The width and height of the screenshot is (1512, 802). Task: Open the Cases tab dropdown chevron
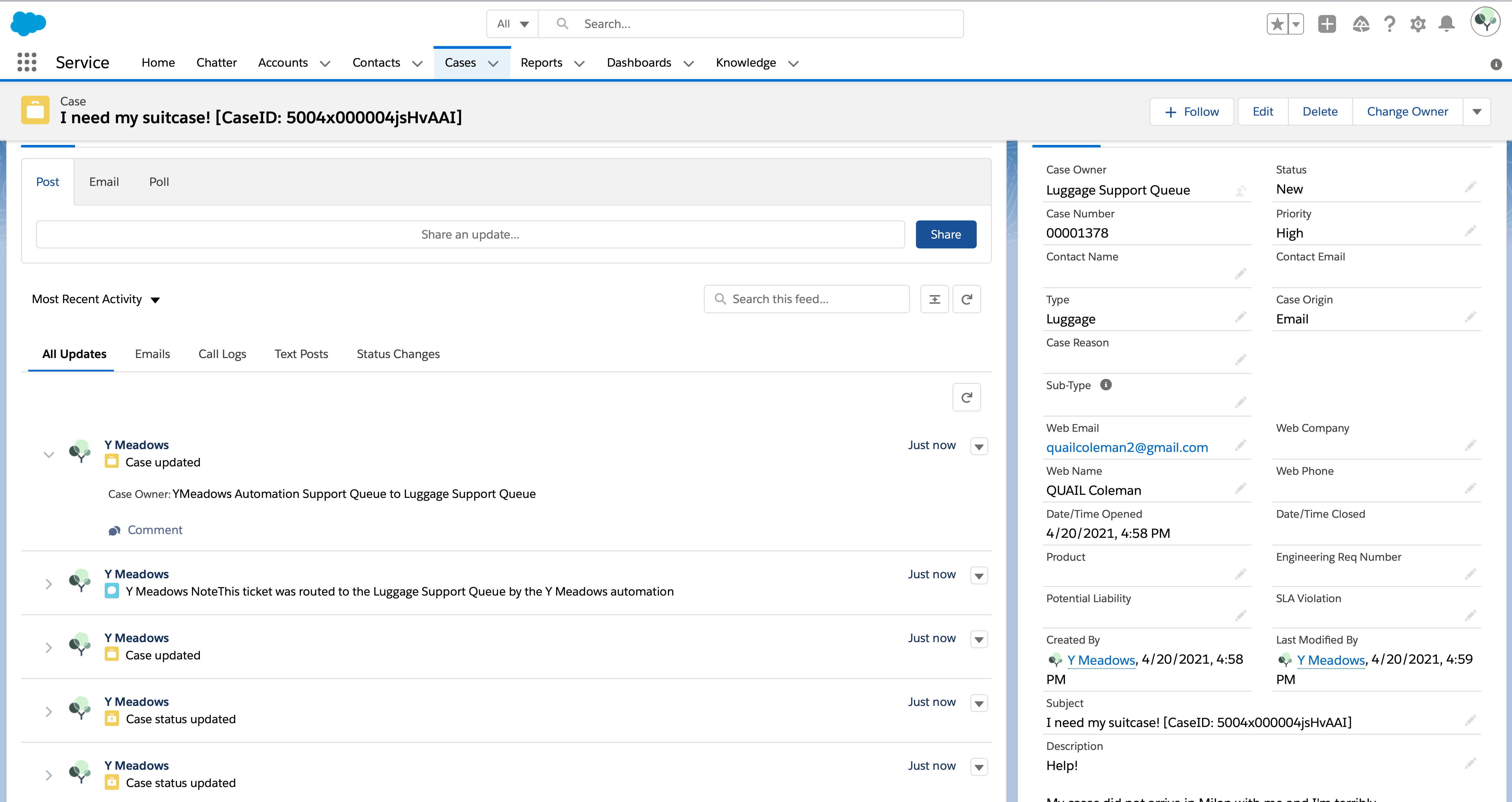pyautogui.click(x=494, y=63)
